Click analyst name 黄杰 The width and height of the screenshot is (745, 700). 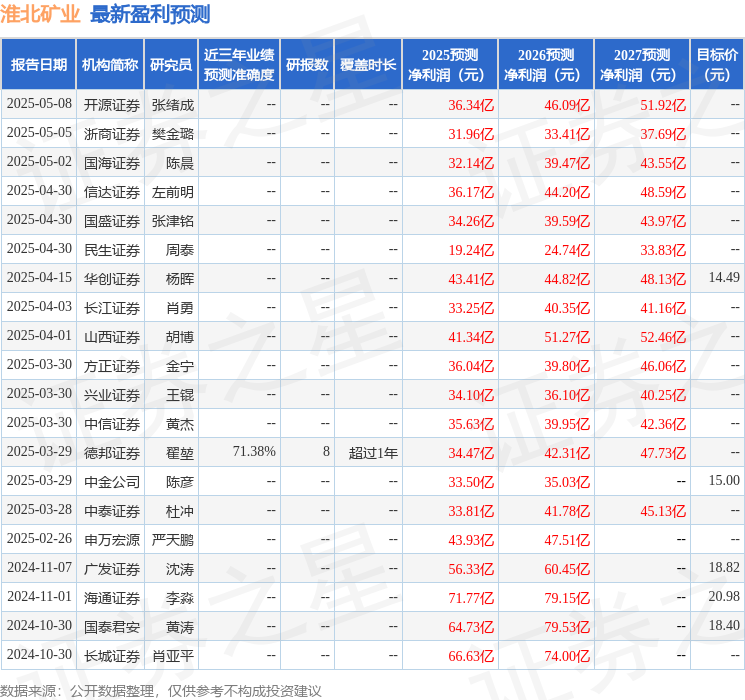point(180,423)
